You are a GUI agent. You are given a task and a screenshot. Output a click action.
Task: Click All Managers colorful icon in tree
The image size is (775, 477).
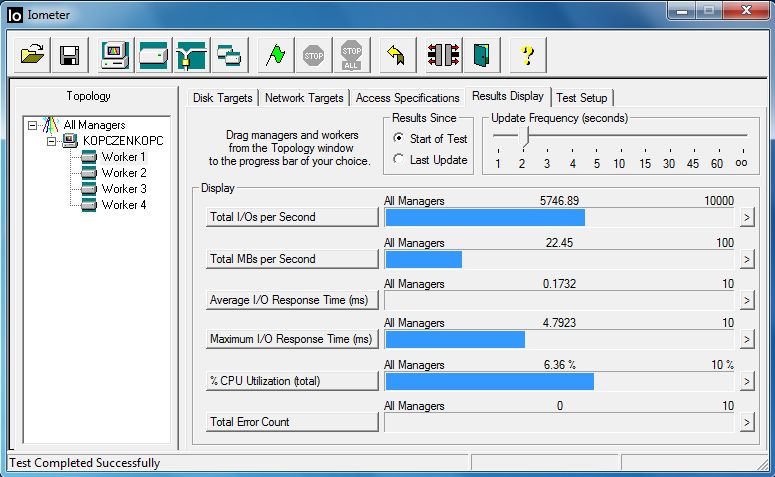50,125
